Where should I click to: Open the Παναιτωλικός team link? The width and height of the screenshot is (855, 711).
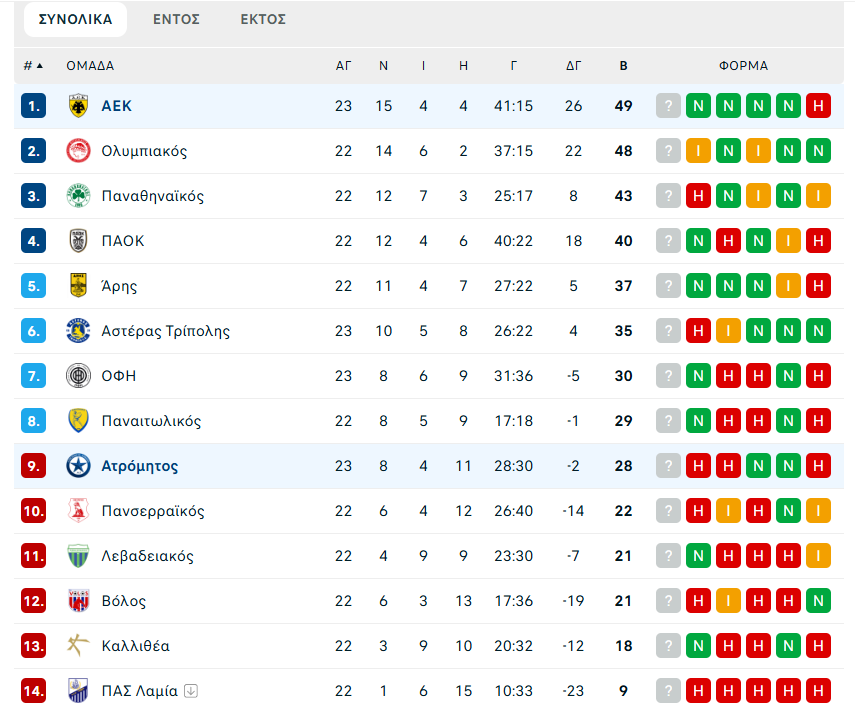click(x=151, y=421)
